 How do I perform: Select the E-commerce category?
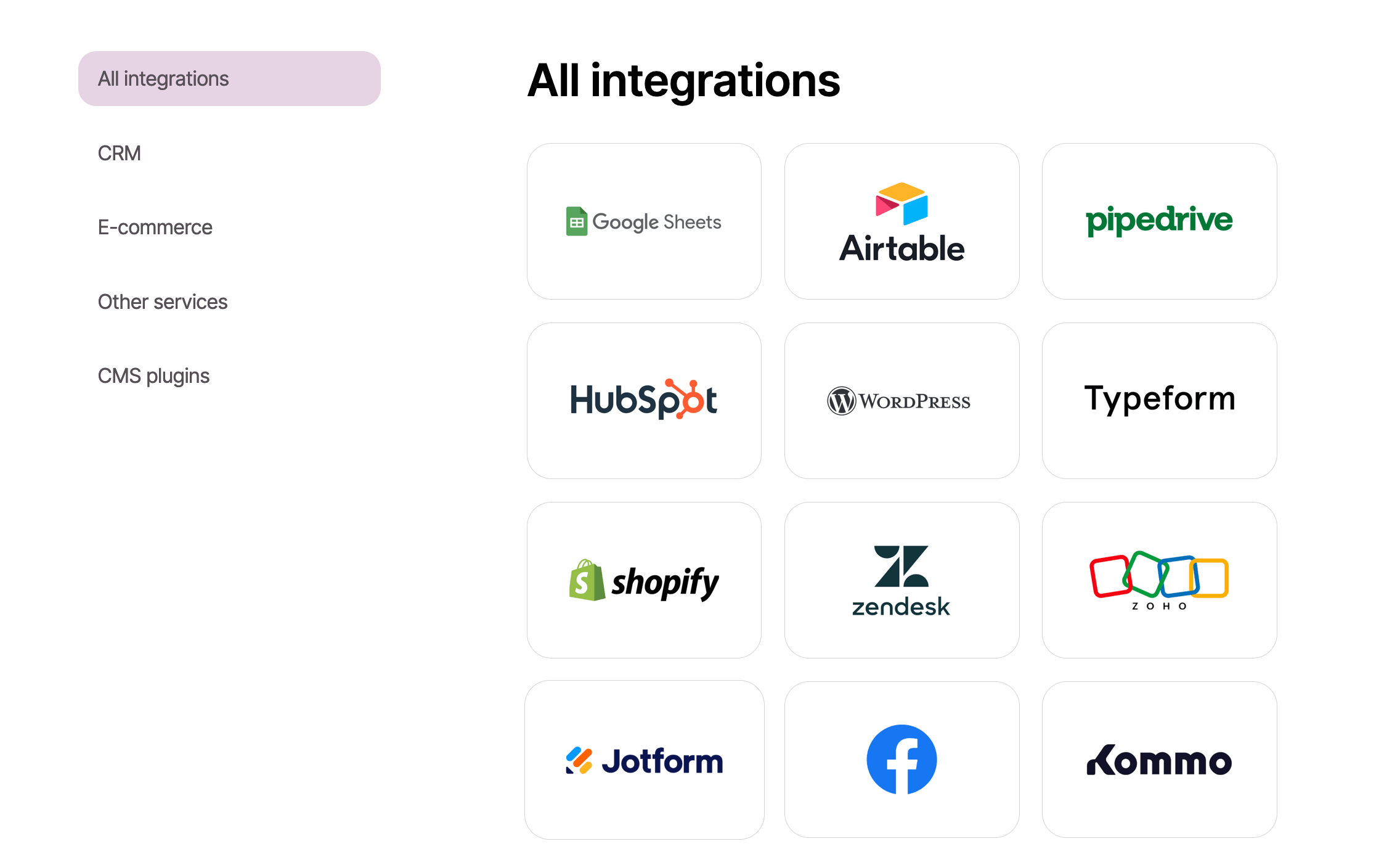(155, 227)
